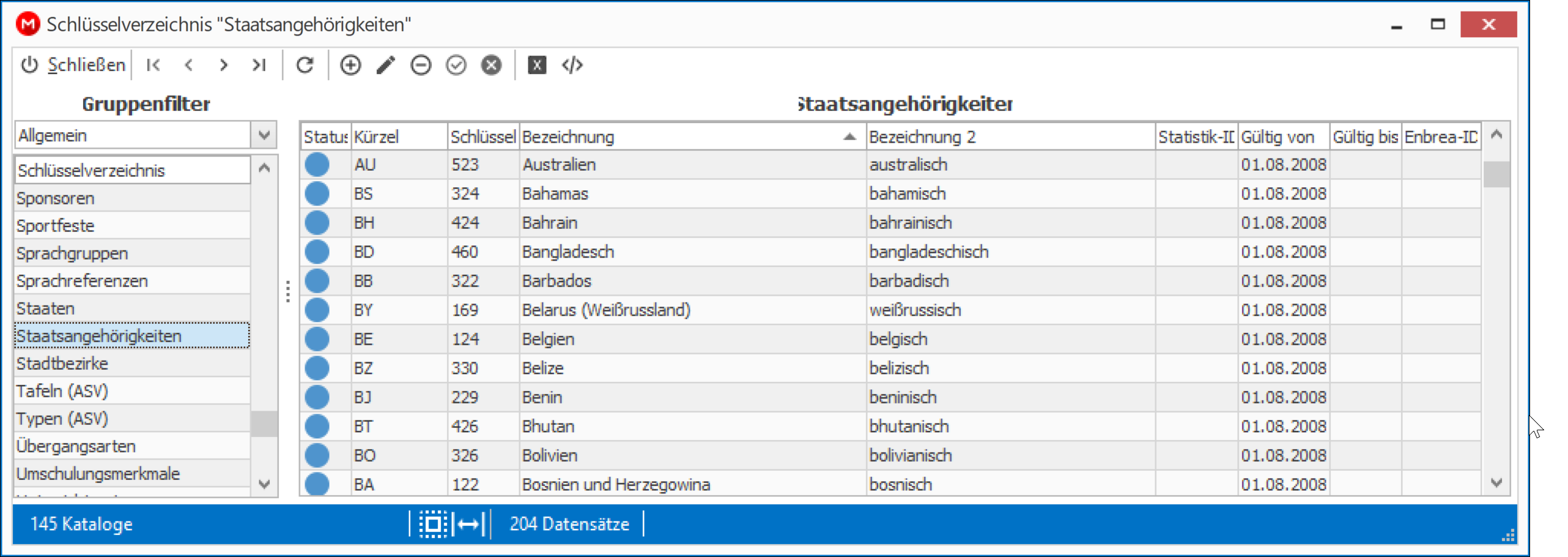1568x557 pixels.
Task: Open code/XML export icon
Action: 572,65
